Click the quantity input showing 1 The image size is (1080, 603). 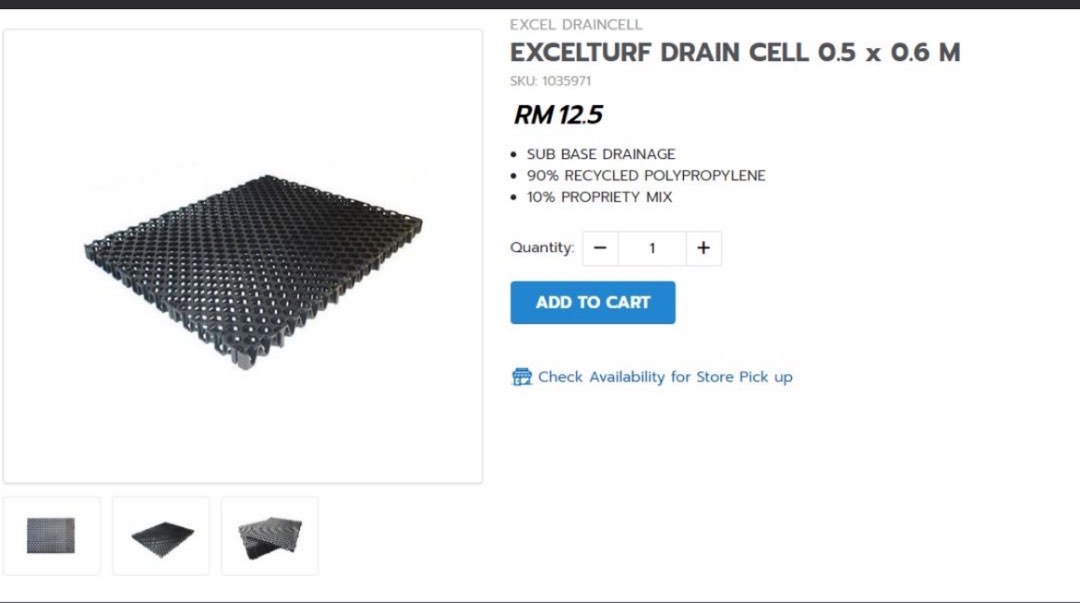pyautogui.click(x=651, y=247)
